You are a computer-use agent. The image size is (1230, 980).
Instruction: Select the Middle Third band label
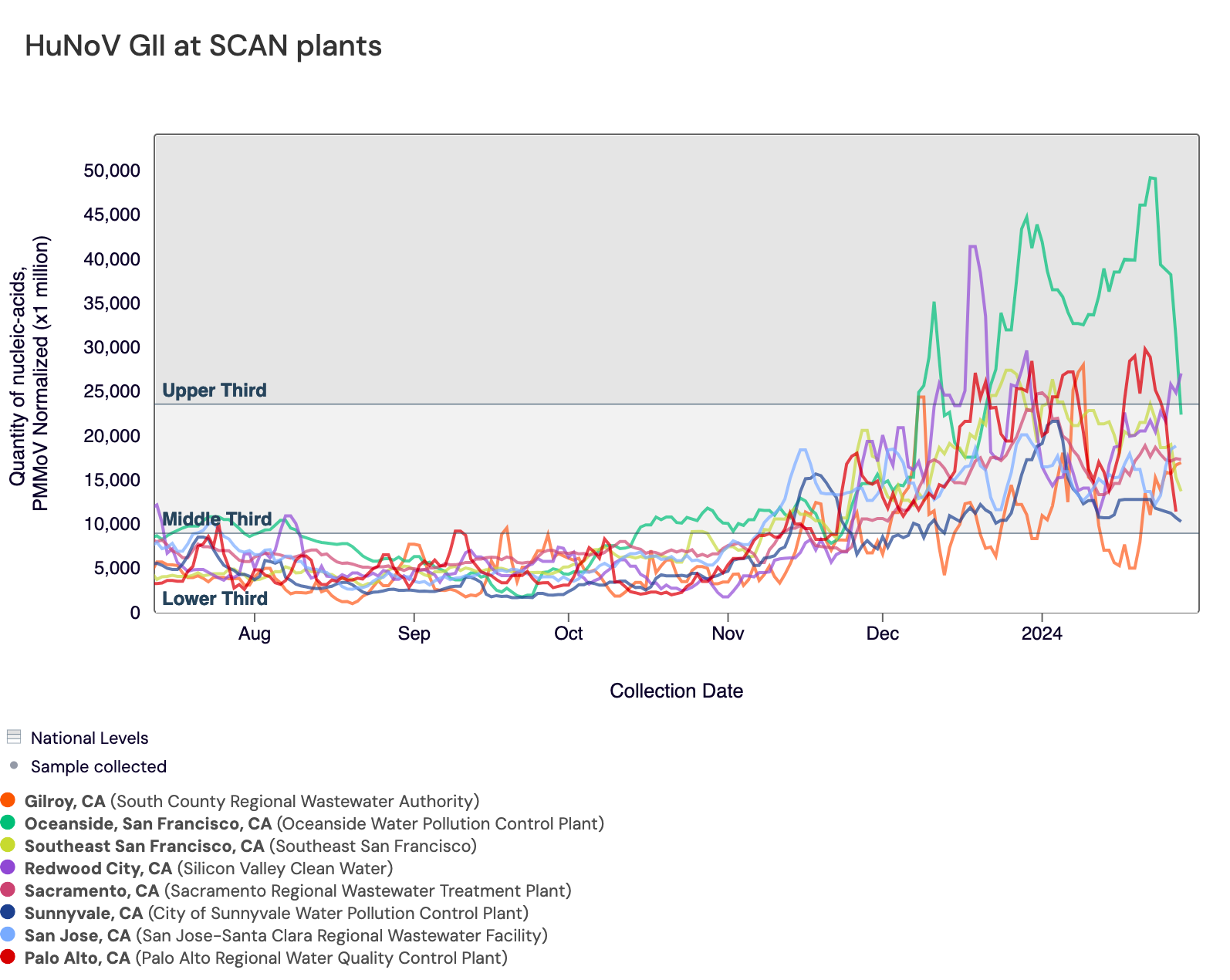click(x=217, y=519)
